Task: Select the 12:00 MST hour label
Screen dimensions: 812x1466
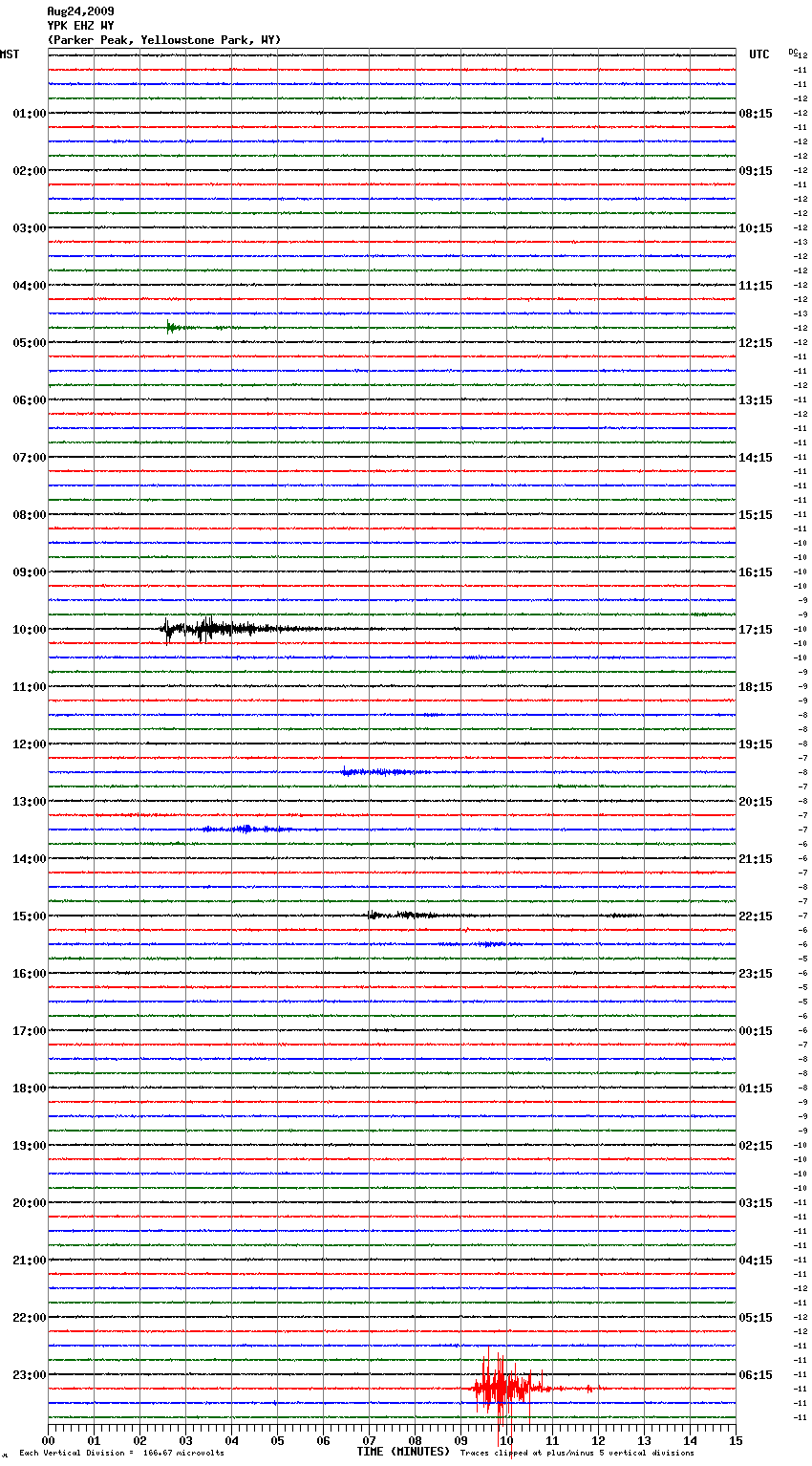Action: [x=30, y=744]
